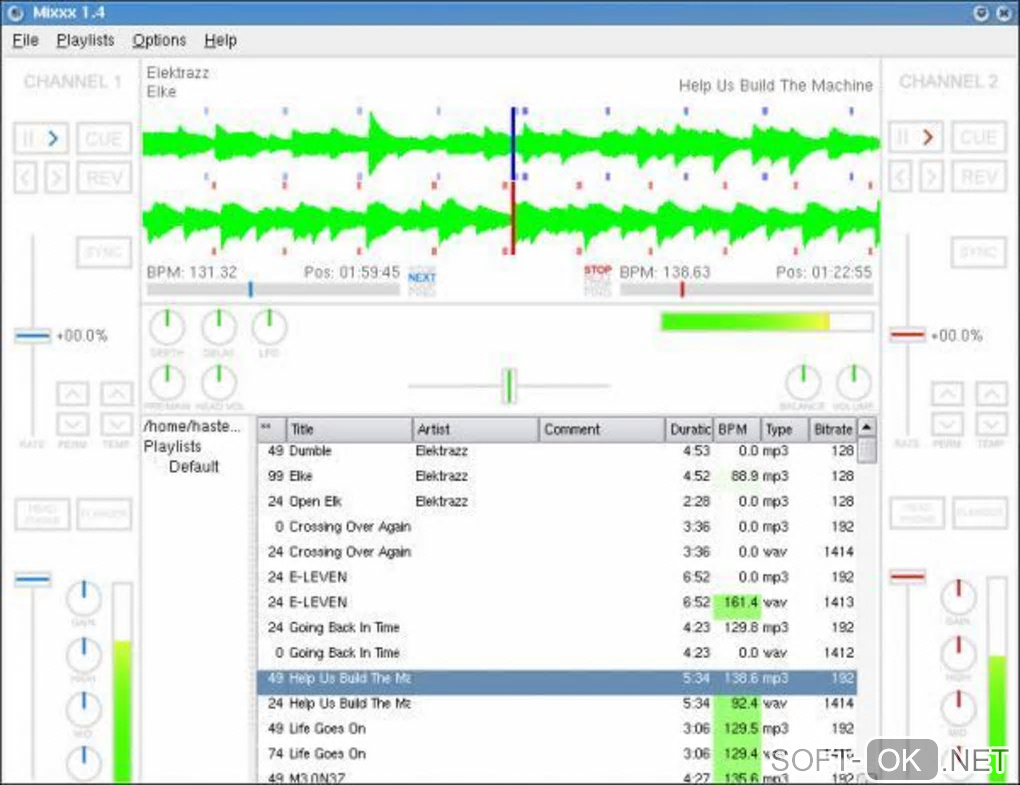Image resolution: width=1020 pixels, height=785 pixels.
Task: Click the Channel 2 track position bar
Action: (x=746, y=290)
